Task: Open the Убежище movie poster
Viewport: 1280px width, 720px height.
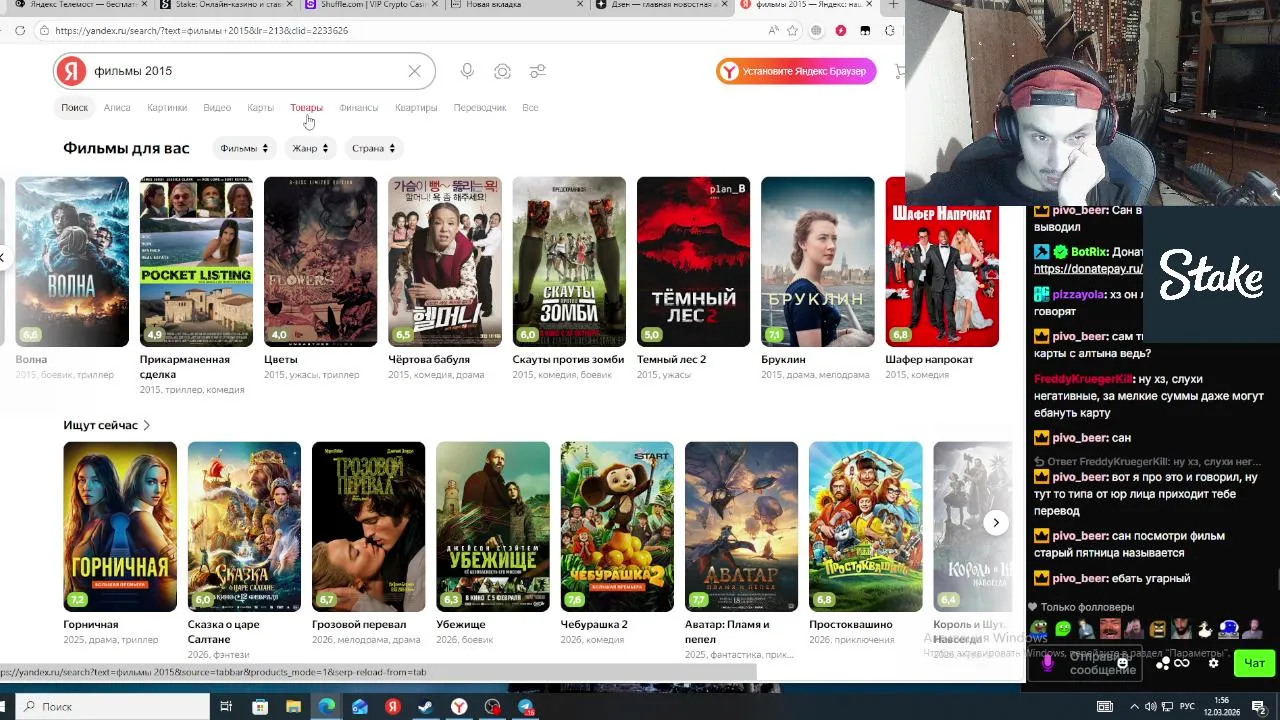Action: (x=493, y=526)
